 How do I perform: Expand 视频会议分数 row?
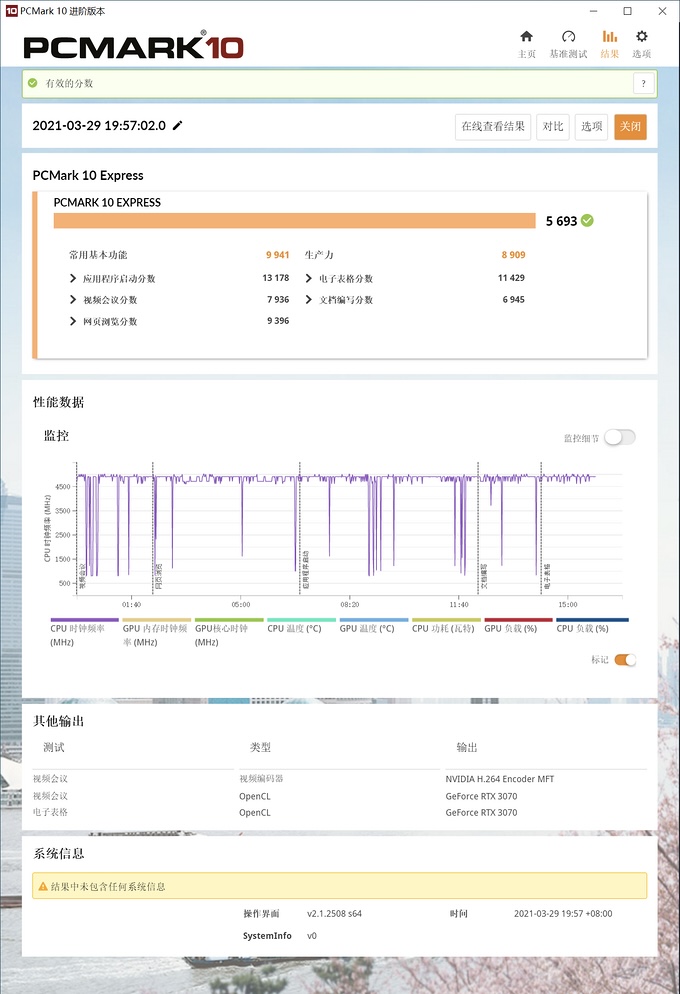click(73, 300)
